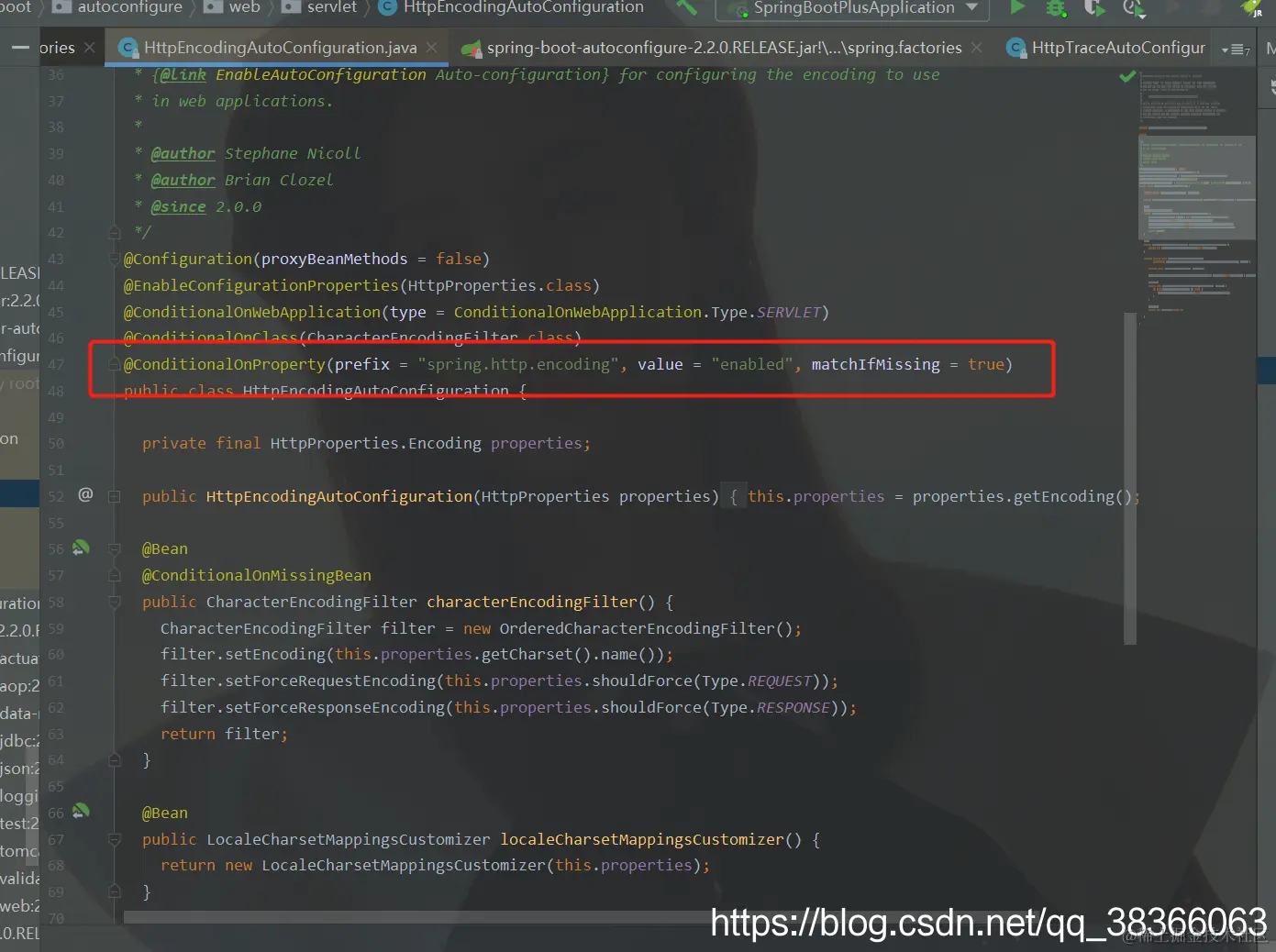1276x952 pixels.
Task: Start debugging with the green bug icon
Action: (1056, 7)
